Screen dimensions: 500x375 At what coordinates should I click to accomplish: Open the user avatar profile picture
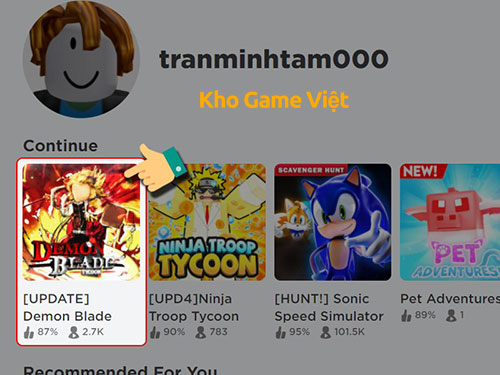coord(82,59)
